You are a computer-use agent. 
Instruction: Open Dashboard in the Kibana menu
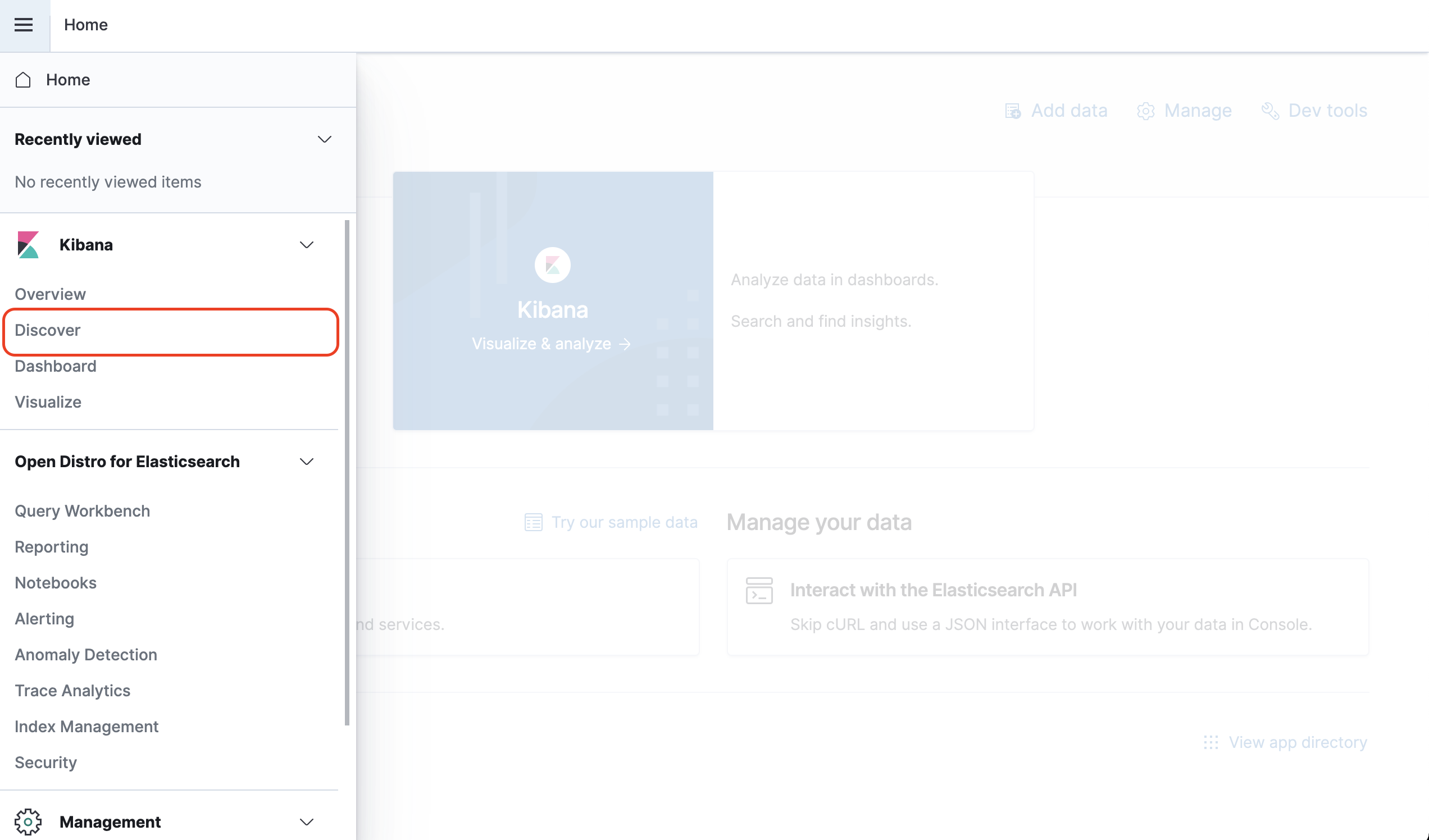pyautogui.click(x=56, y=366)
